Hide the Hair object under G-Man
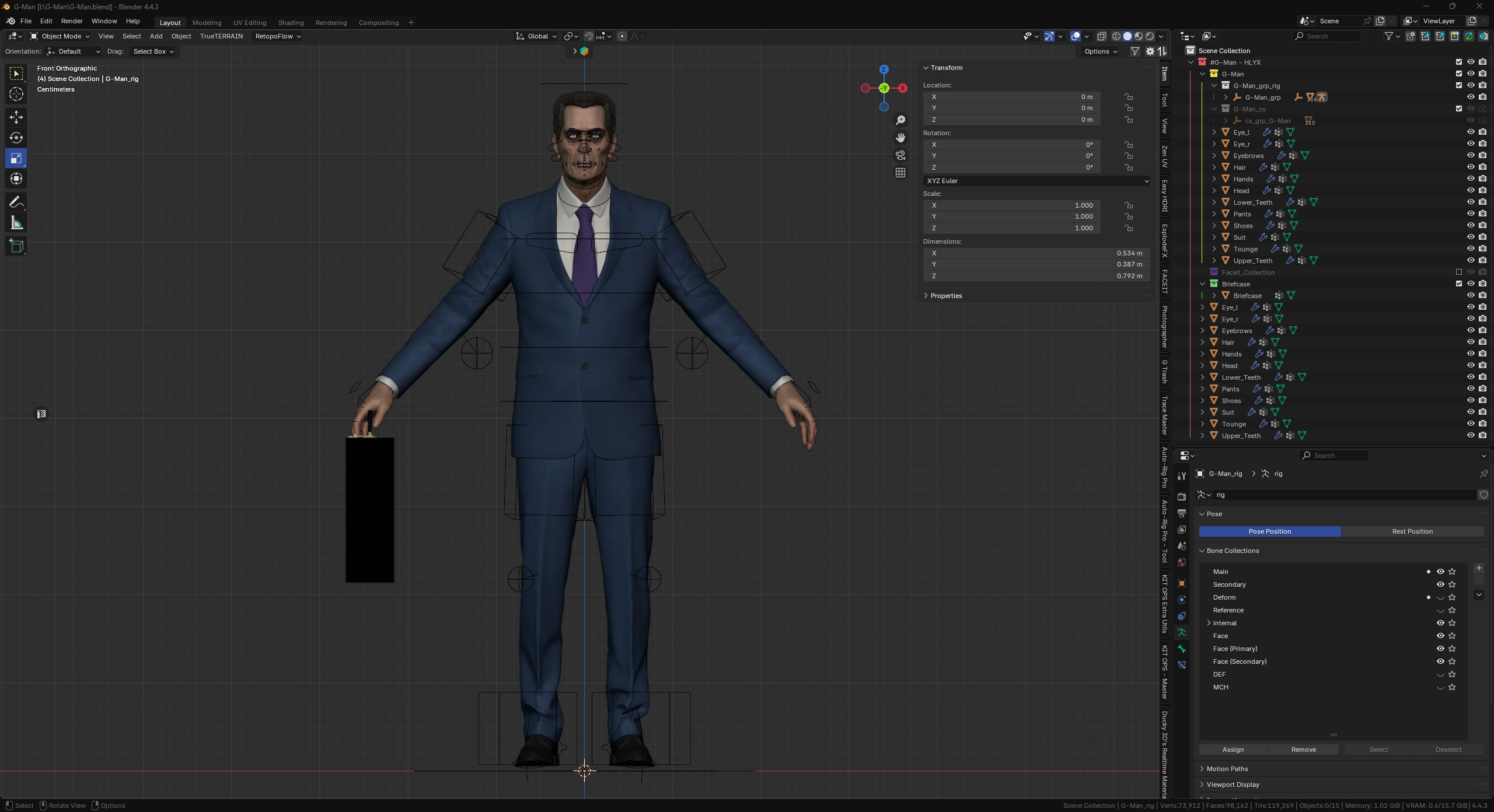Screen dimensions: 1494x812 (1471, 167)
